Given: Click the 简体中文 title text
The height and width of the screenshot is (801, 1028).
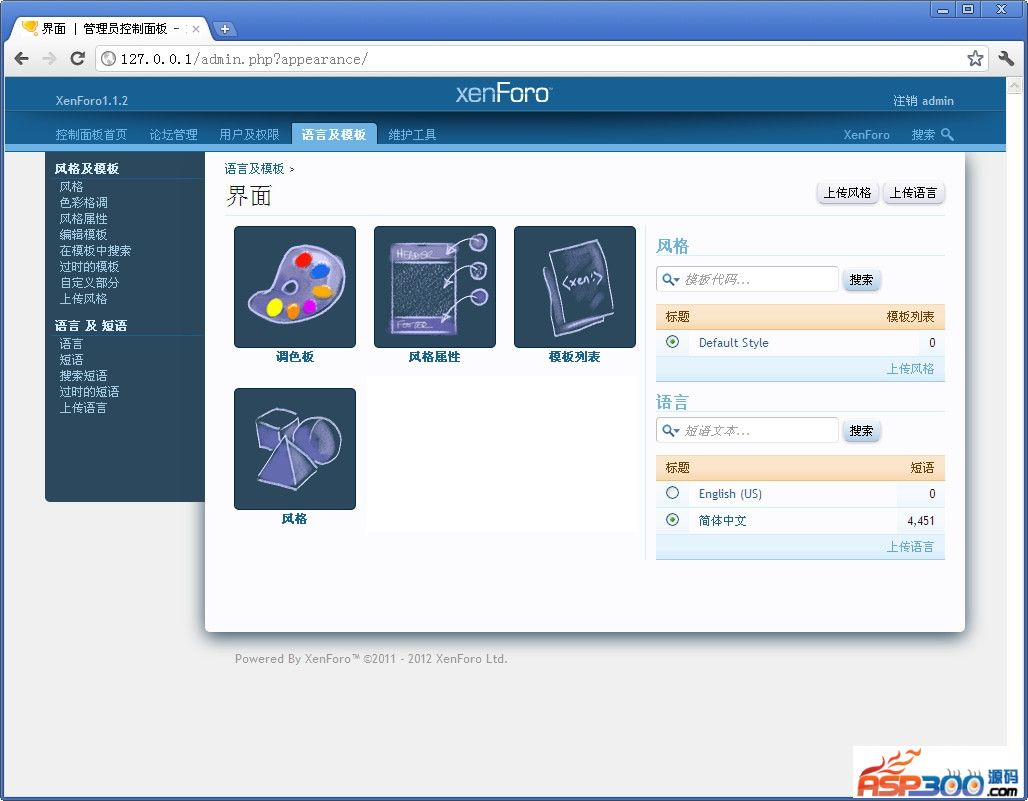Looking at the screenshot, I should [722, 520].
